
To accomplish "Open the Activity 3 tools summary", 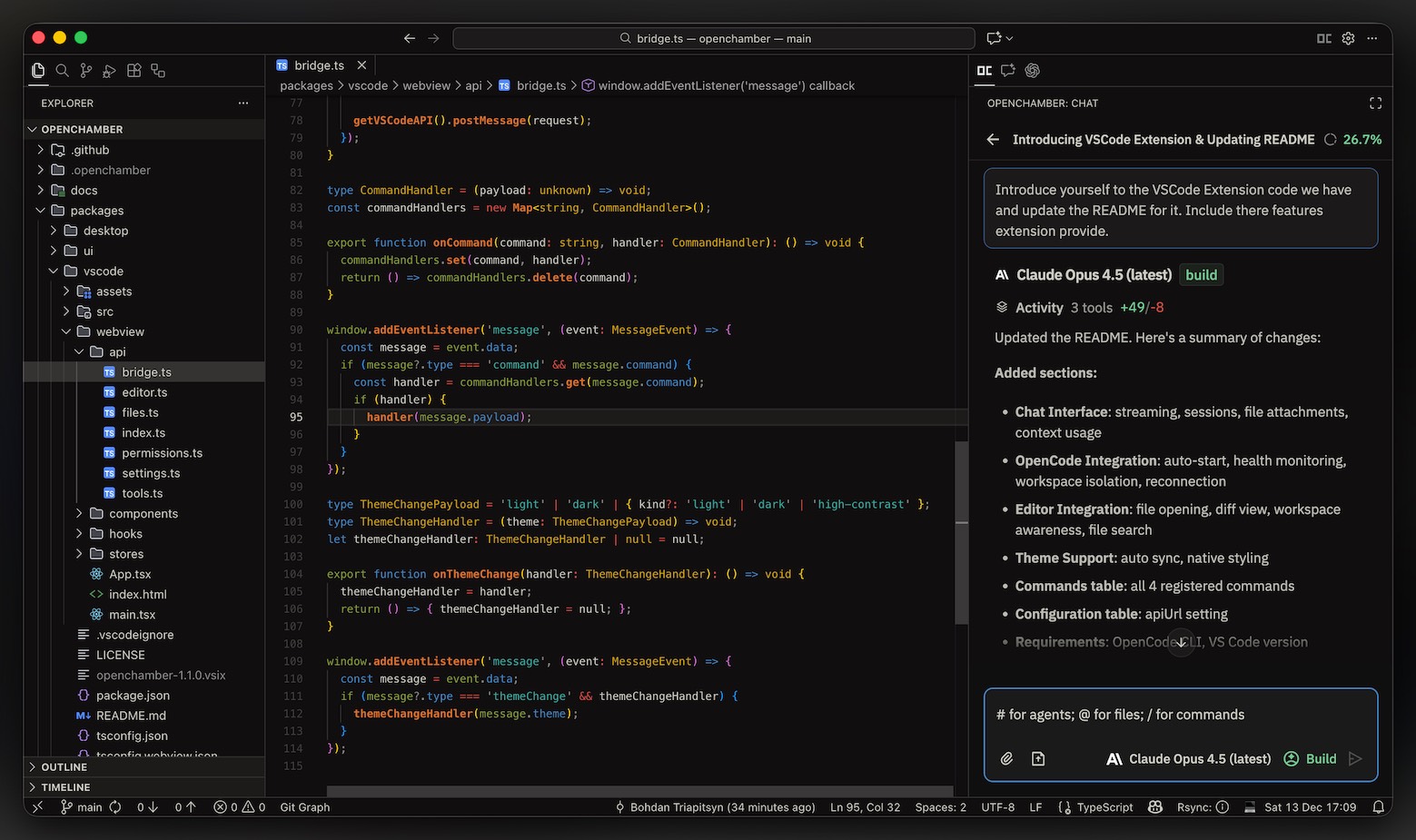I will coord(1079,307).
